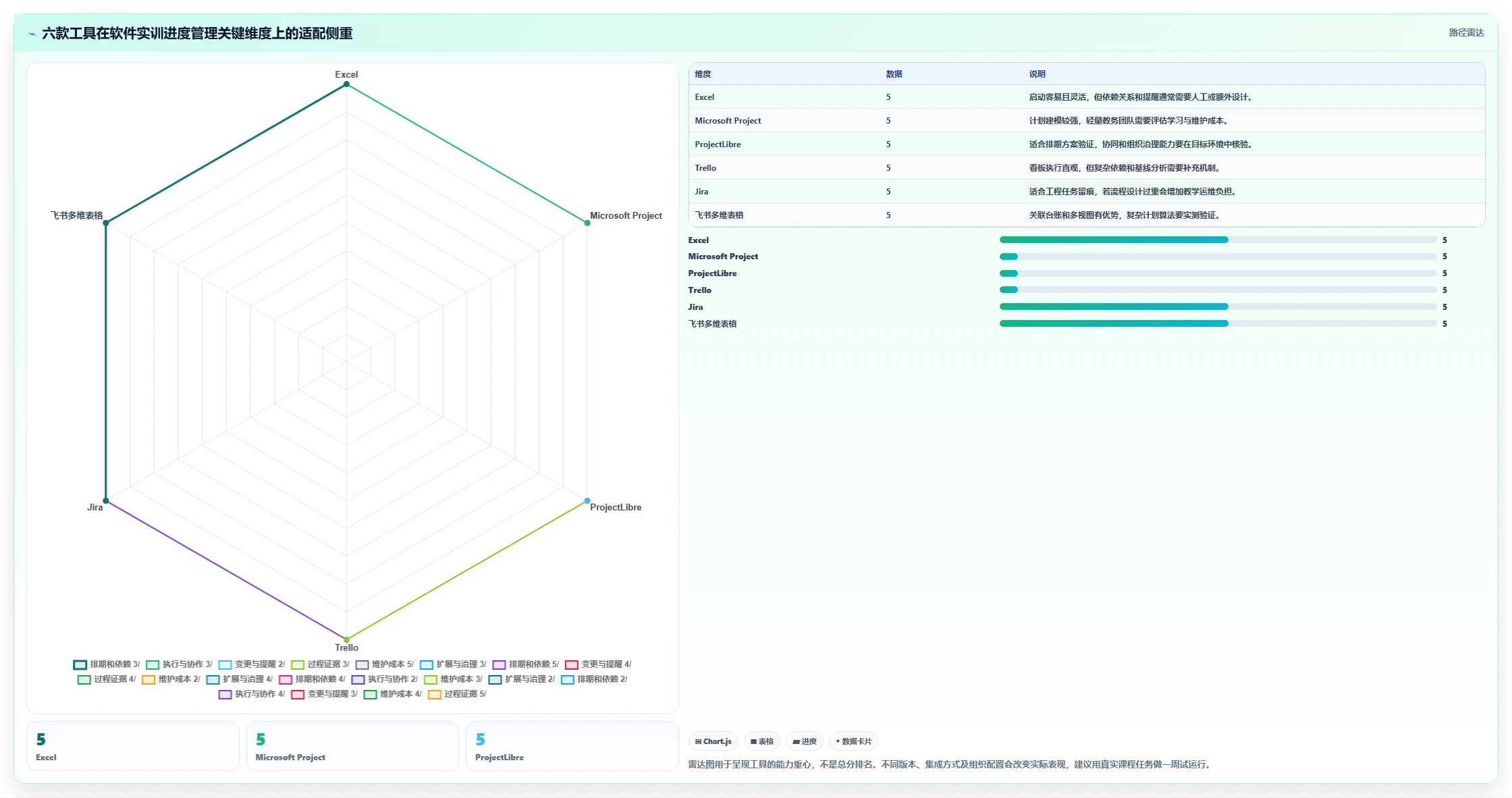This screenshot has width=1512, height=798.
Task: Hide the 执行与协作 3/ dataset
Action: point(179,664)
